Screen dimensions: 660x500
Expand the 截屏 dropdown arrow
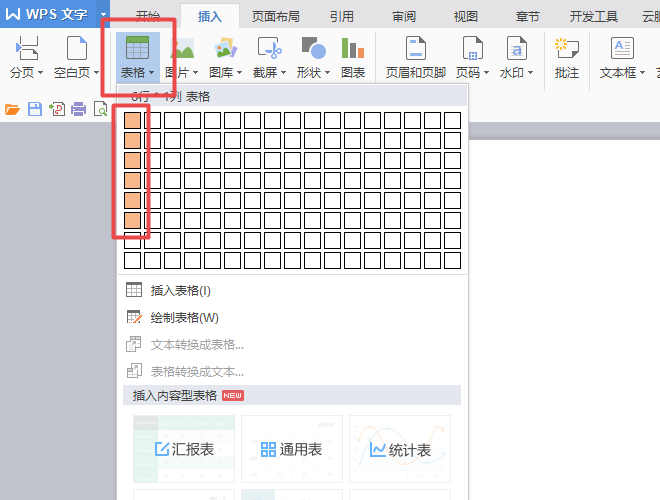pyautogui.click(x=283, y=73)
